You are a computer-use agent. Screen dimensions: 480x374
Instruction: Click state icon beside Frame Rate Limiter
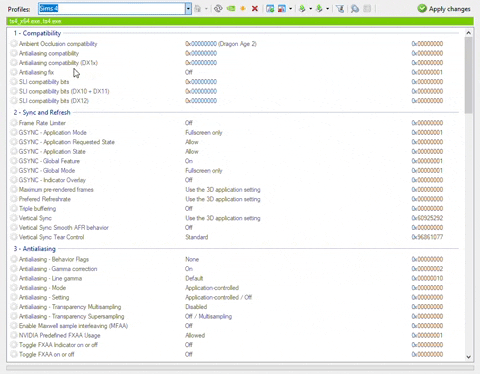[x=14, y=123]
